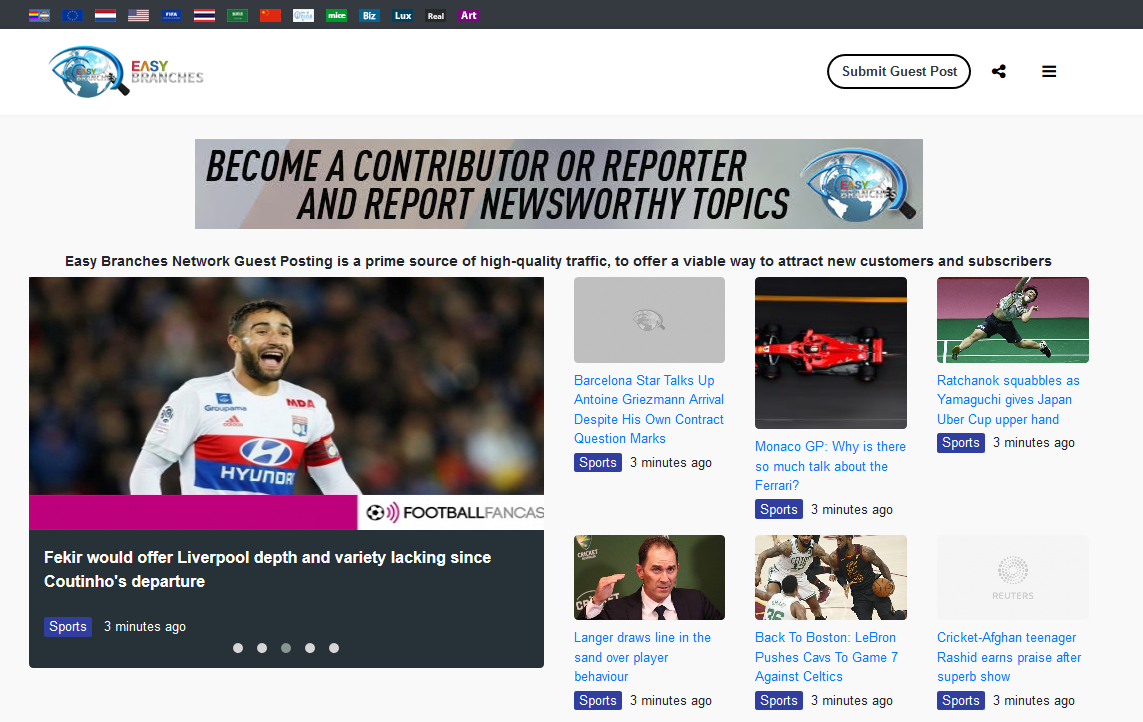Click the Easy Branches logo

[x=125, y=71]
